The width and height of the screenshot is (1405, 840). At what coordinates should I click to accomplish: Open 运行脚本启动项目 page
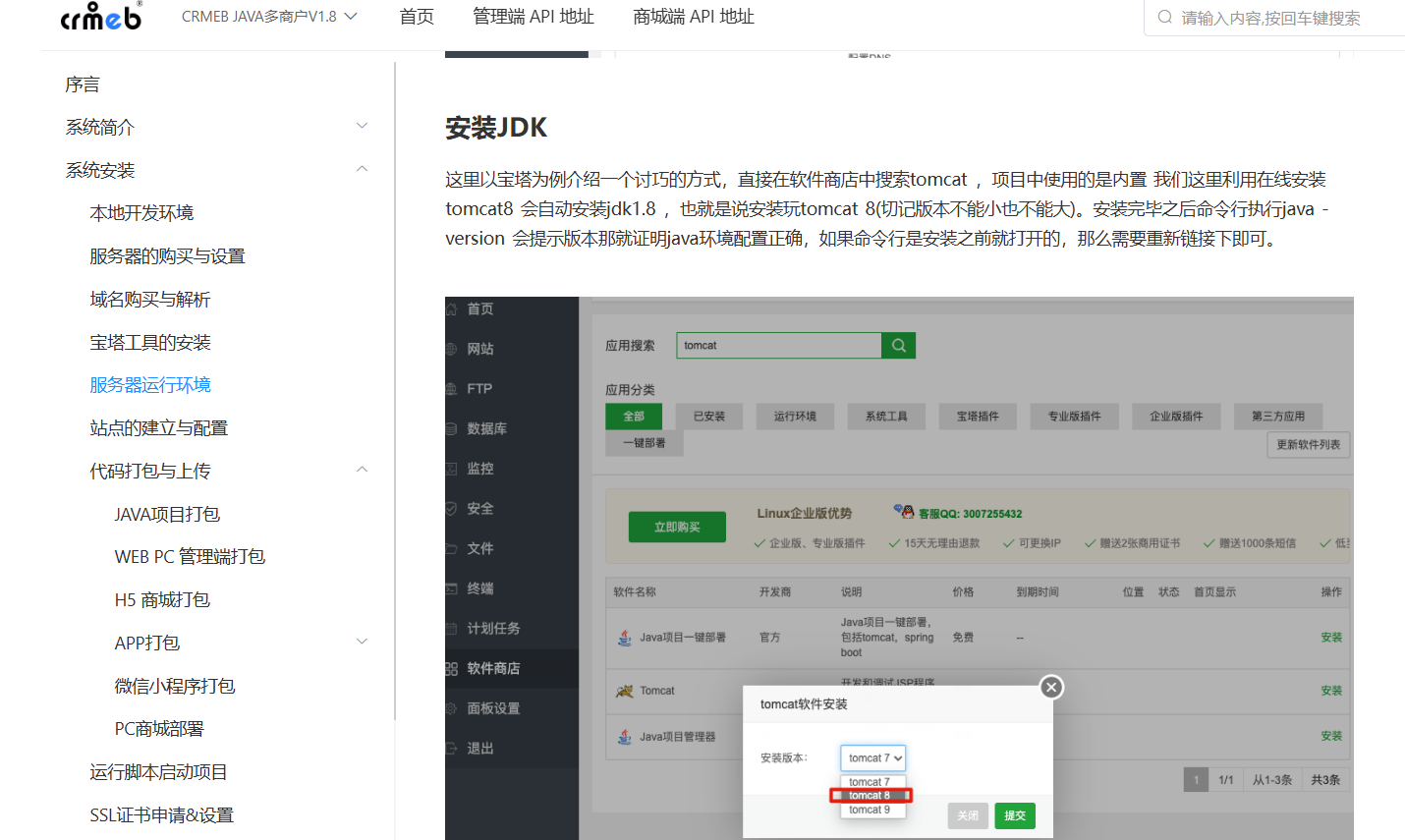158,772
